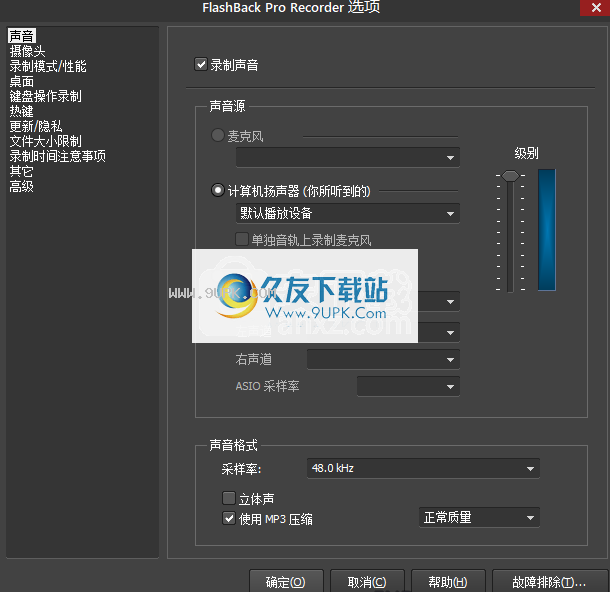Image resolution: width=610 pixels, height=592 pixels.
Task: Open the 默认播放设备 dropdown
Action: [347, 213]
